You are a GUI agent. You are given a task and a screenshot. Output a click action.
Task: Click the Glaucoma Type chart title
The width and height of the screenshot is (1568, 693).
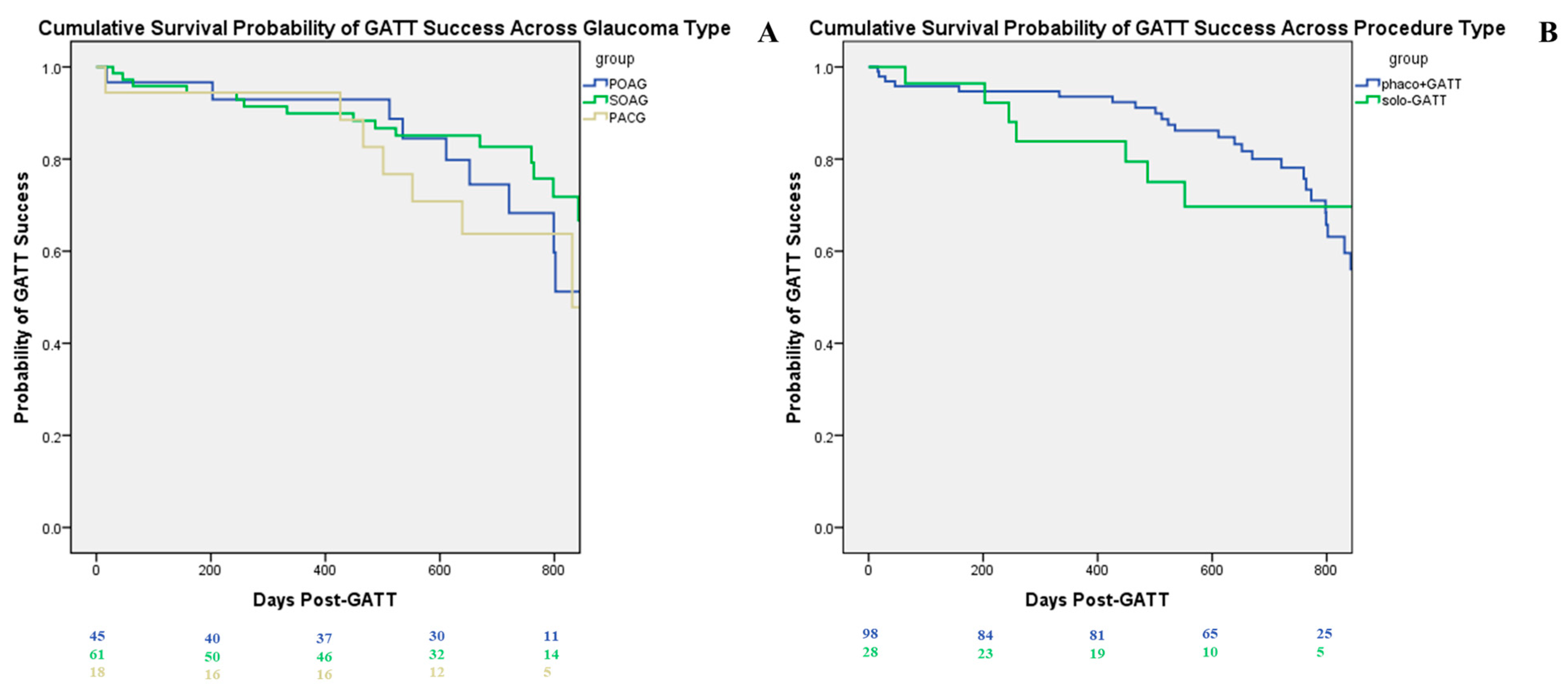[384, 28]
